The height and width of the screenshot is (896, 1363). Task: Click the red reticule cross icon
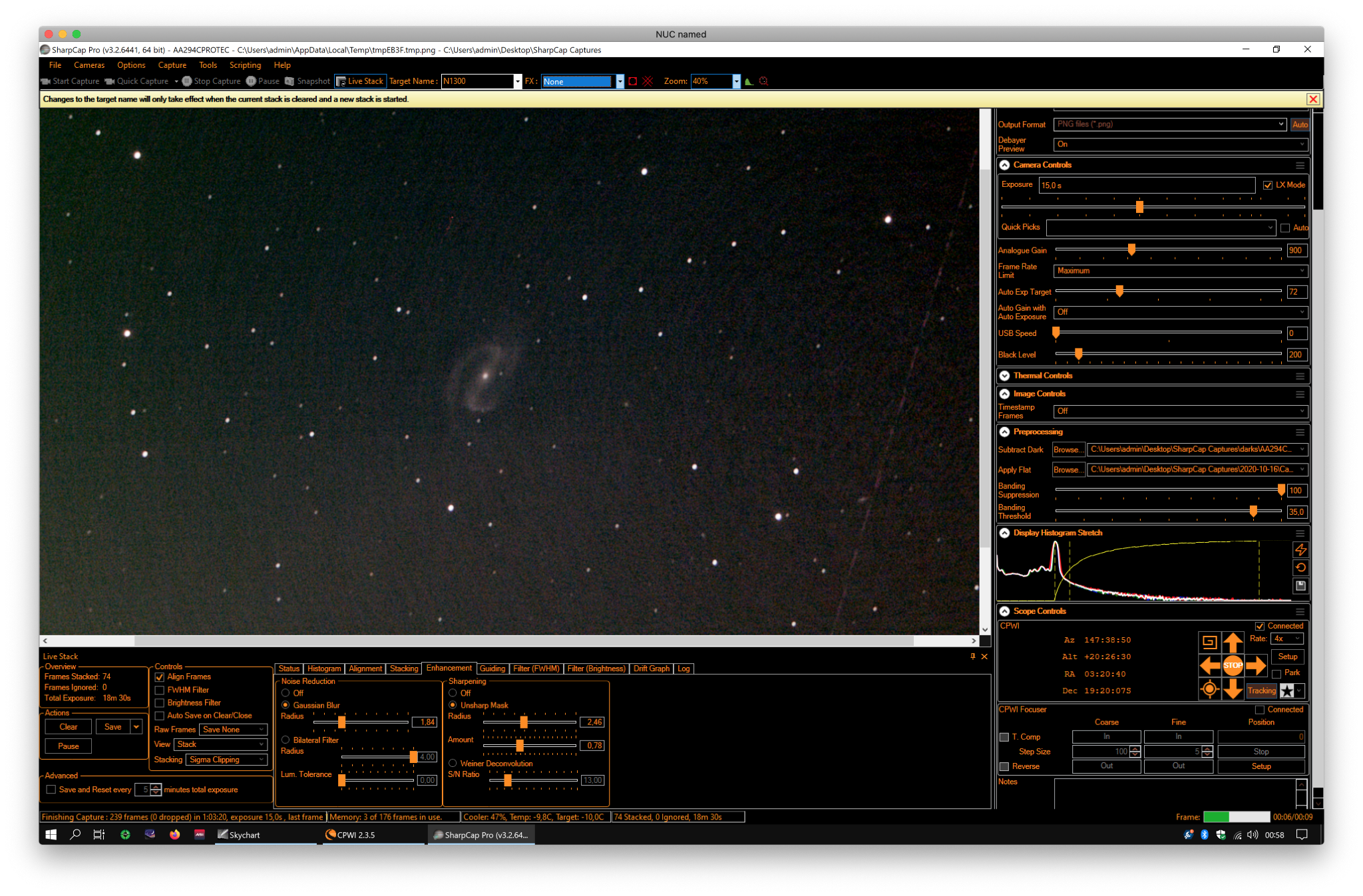648,81
